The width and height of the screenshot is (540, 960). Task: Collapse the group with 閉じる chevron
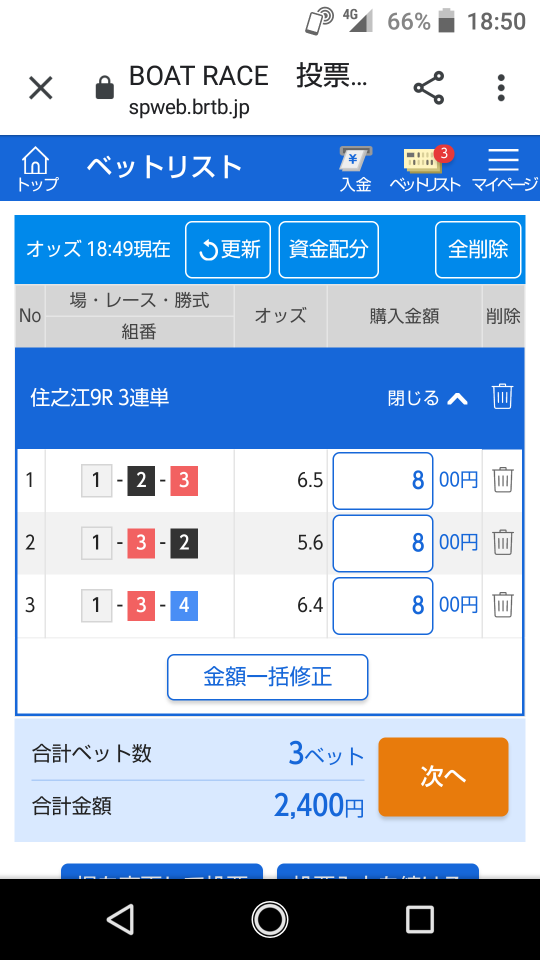(428, 399)
